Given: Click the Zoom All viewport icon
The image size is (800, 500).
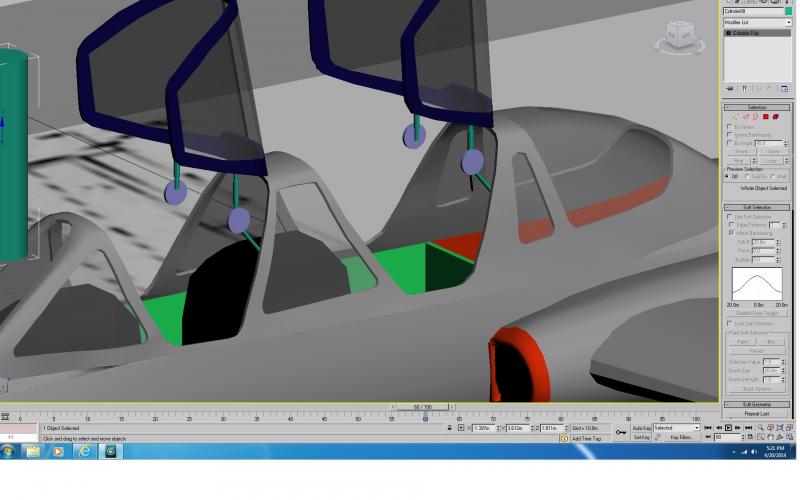Looking at the screenshot, I should [x=770, y=428].
